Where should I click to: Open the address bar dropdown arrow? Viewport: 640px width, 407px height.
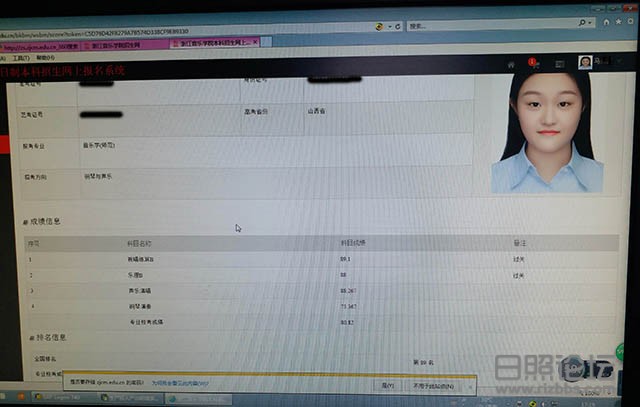(390, 27)
